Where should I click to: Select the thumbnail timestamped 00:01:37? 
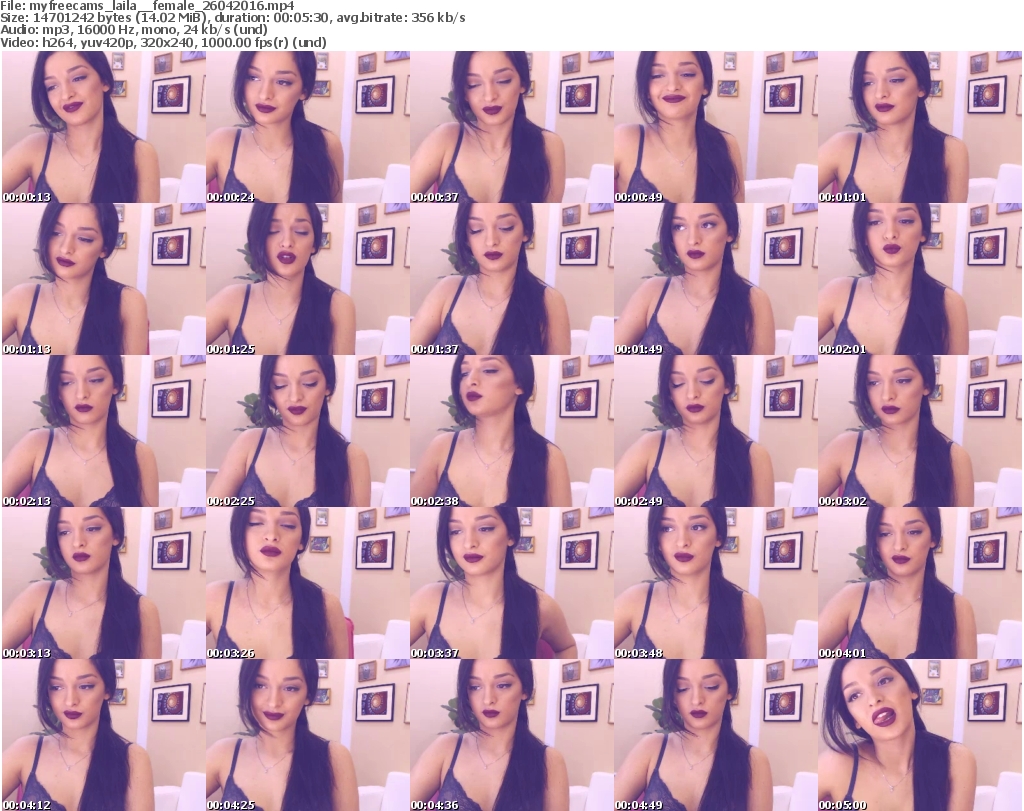click(x=512, y=279)
